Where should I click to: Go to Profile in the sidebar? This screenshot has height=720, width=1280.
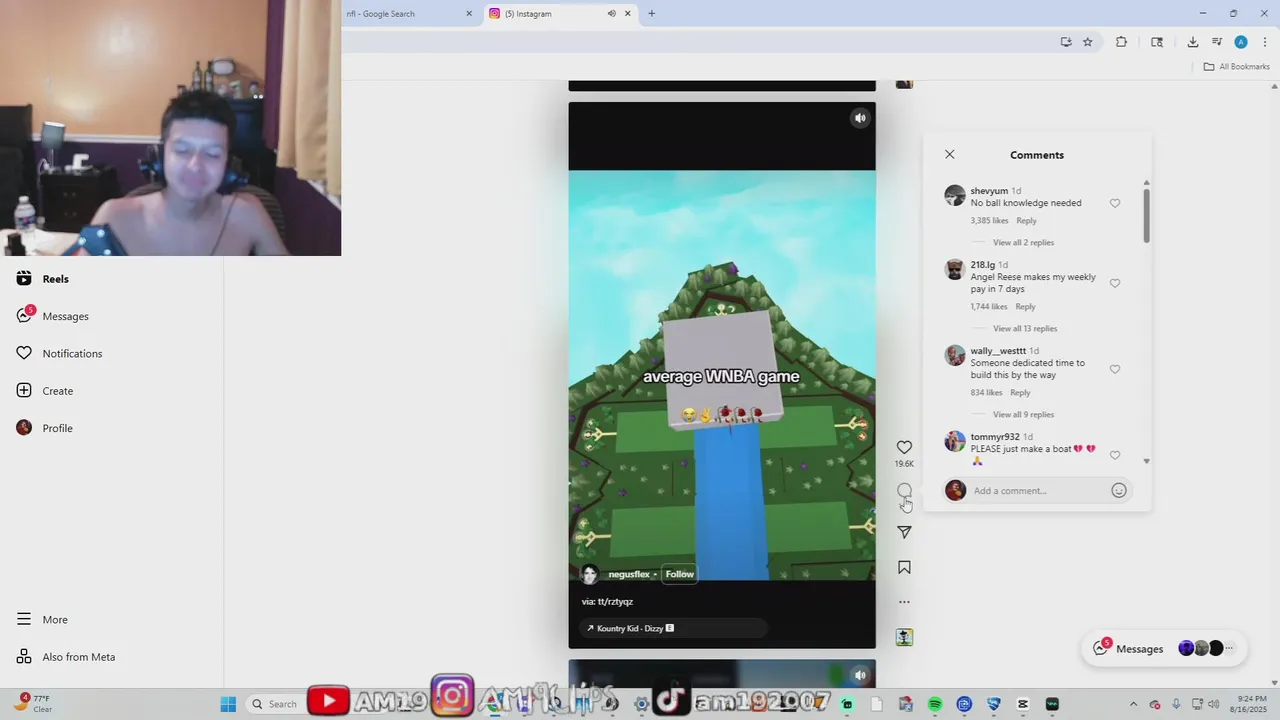(x=45, y=428)
